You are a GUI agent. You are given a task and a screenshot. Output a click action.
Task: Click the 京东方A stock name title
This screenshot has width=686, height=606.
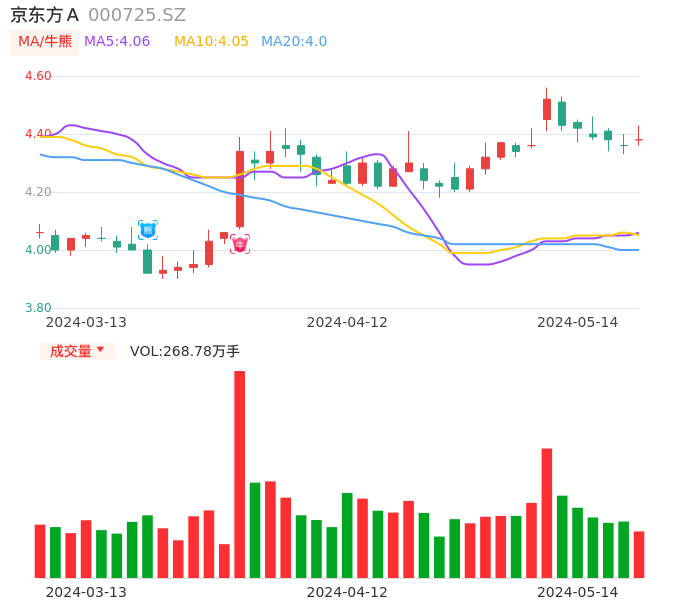click(x=44, y=15)
